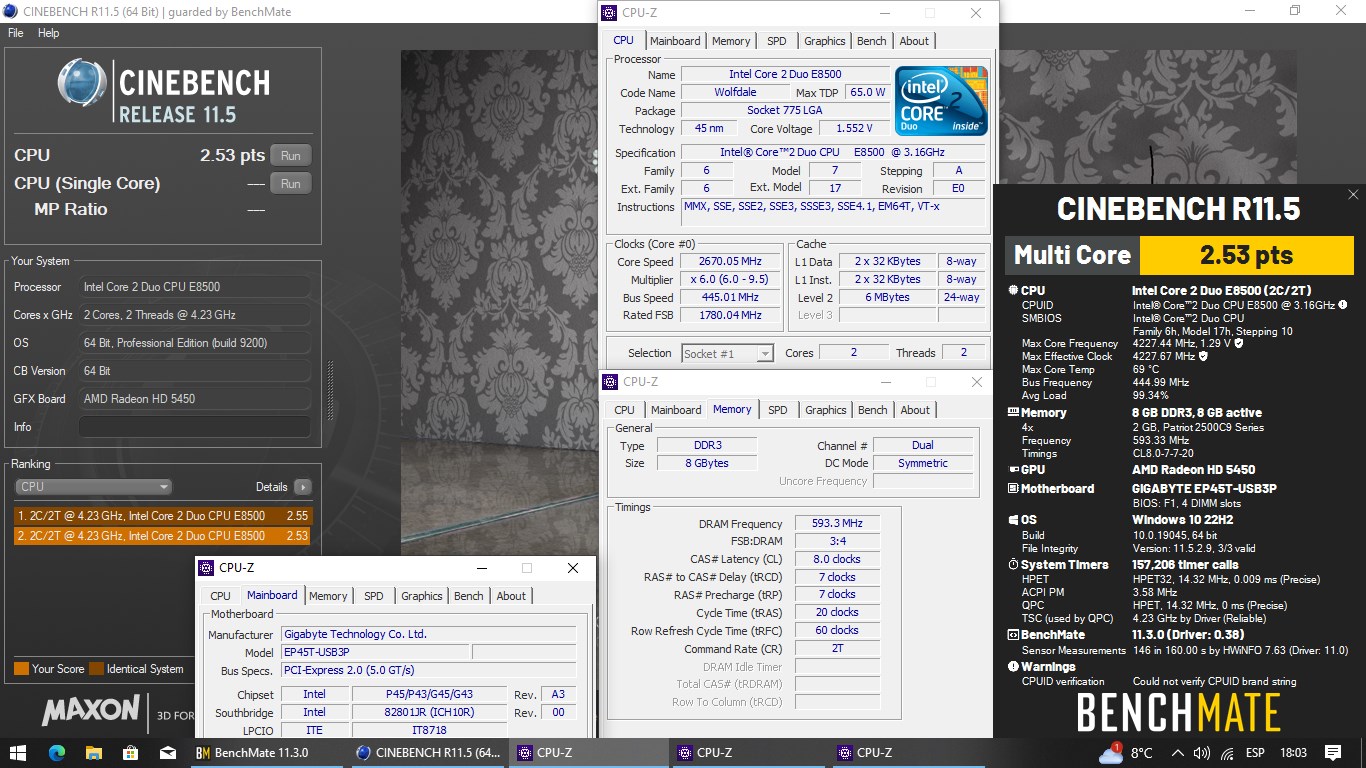Select Memory tab in top CPU-Z window
This screenshot has width=1366, height=768.
pyautogui.click(x=731, y=41)
